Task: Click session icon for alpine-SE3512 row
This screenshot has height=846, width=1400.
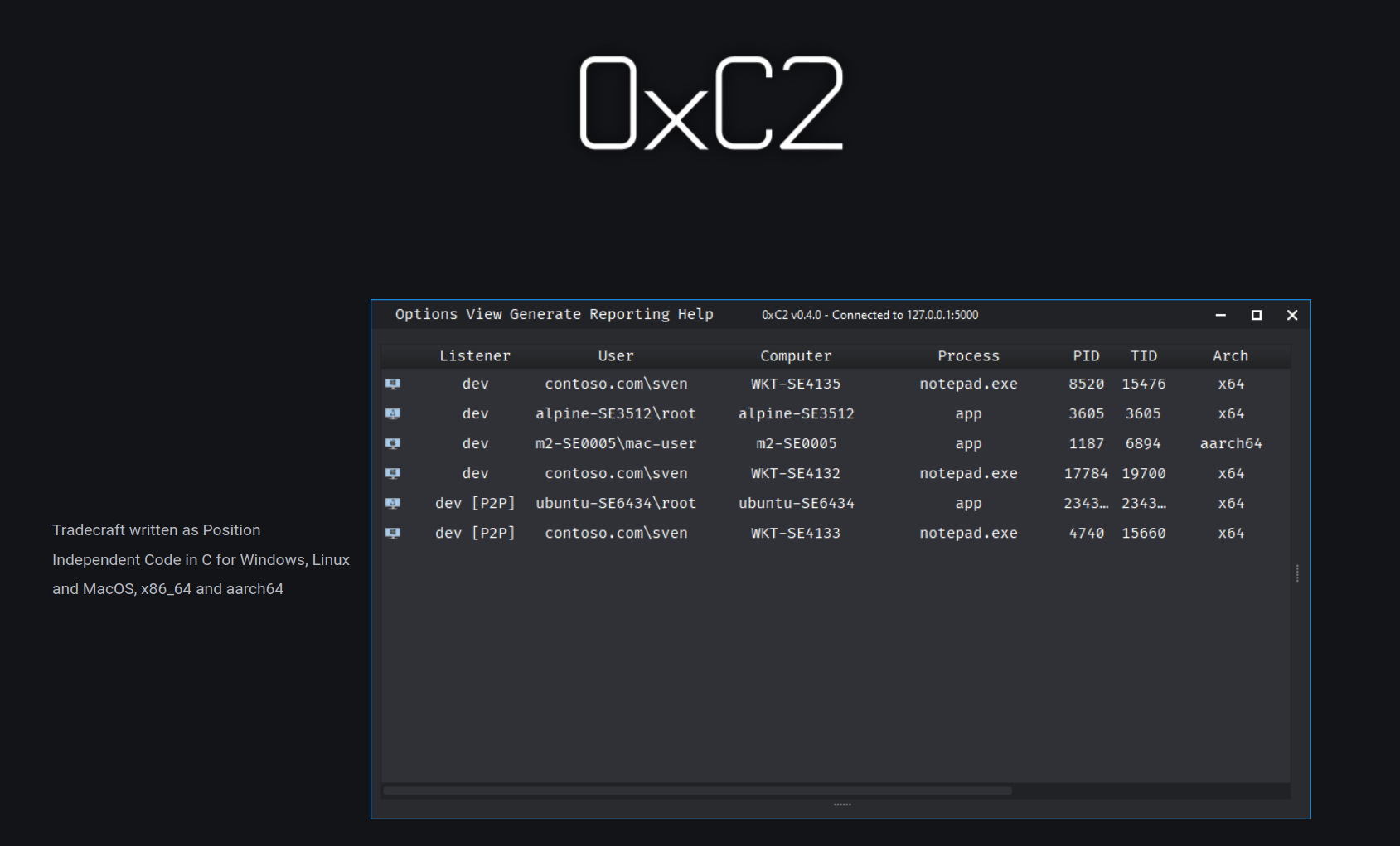Action: [x=393, y=413]
